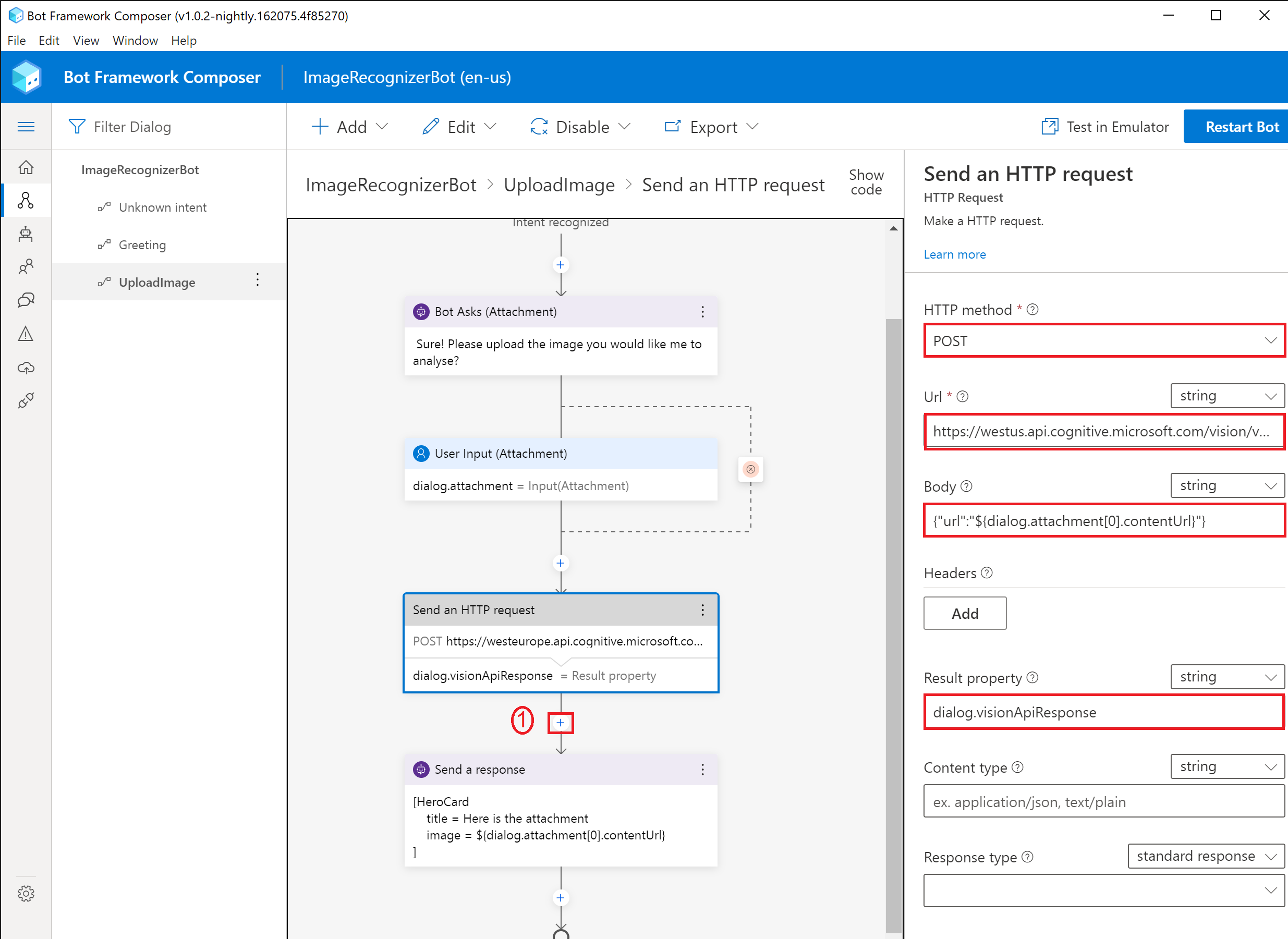The height and width of the screenshot is (939, 1288).
Task: Add action below Intent recognized trigger
Action: click(x=561, y=265)
